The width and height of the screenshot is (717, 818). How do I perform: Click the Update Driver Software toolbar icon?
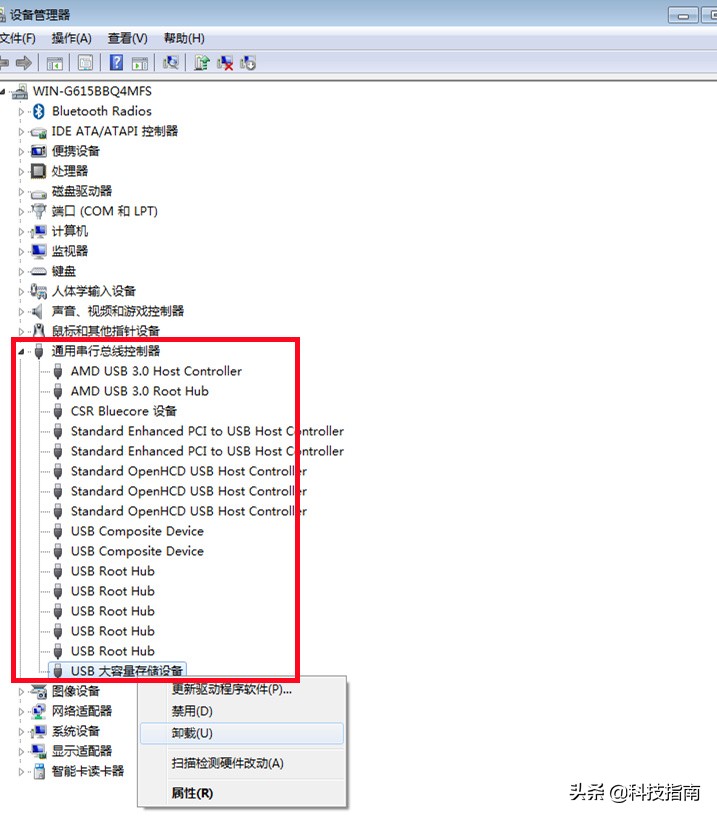[202, 63]
